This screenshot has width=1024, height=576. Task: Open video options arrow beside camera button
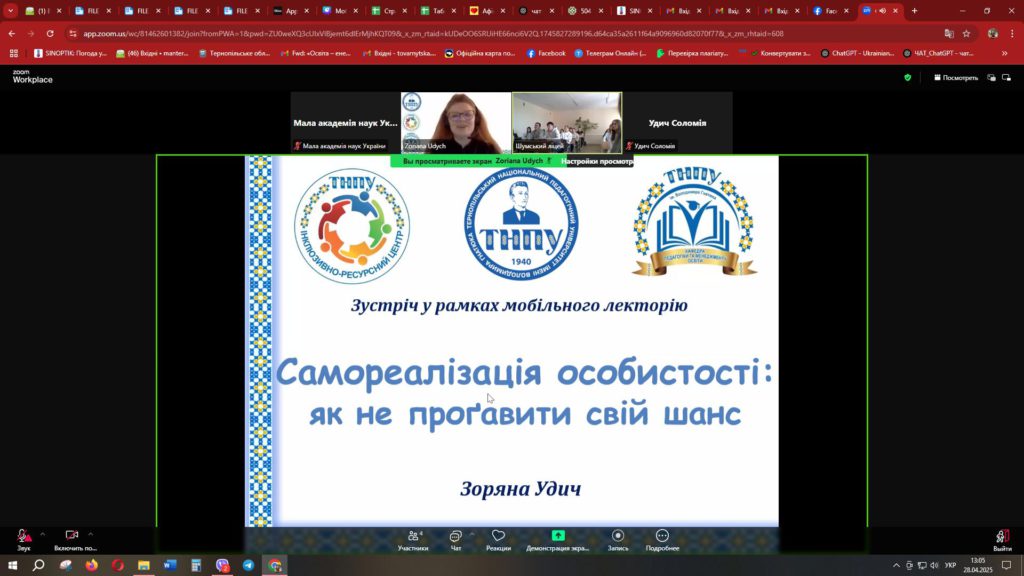coord(90,534)
